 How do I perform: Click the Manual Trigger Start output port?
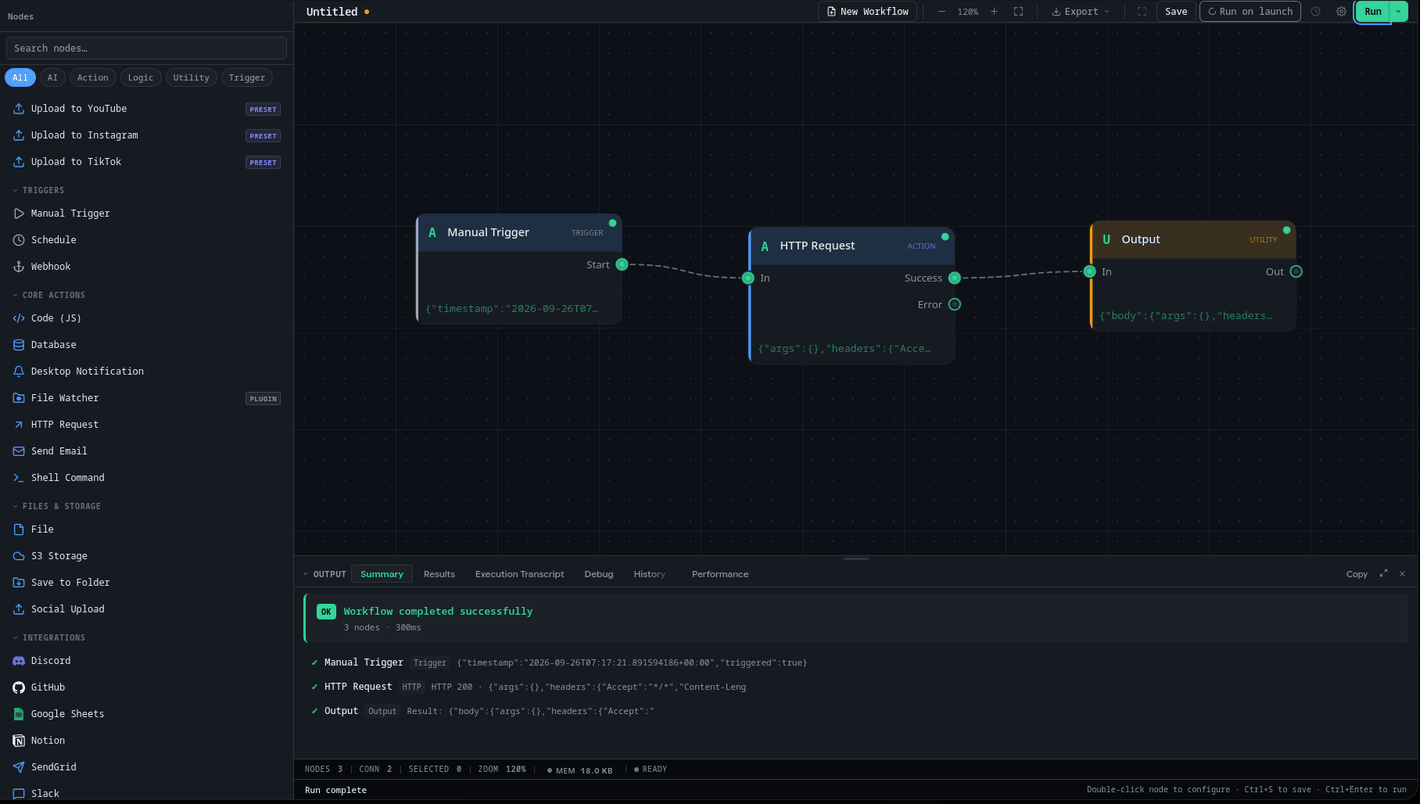click(622, 265)
